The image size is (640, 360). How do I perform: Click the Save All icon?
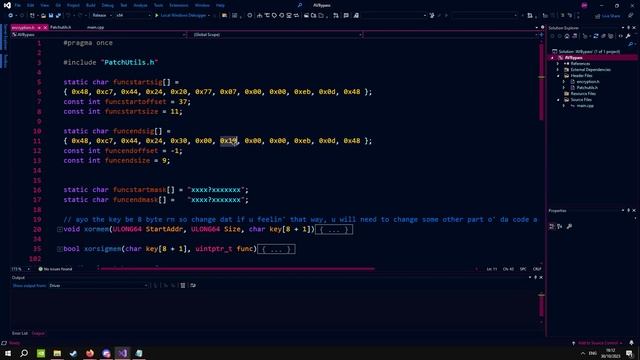tap(58, 16)
